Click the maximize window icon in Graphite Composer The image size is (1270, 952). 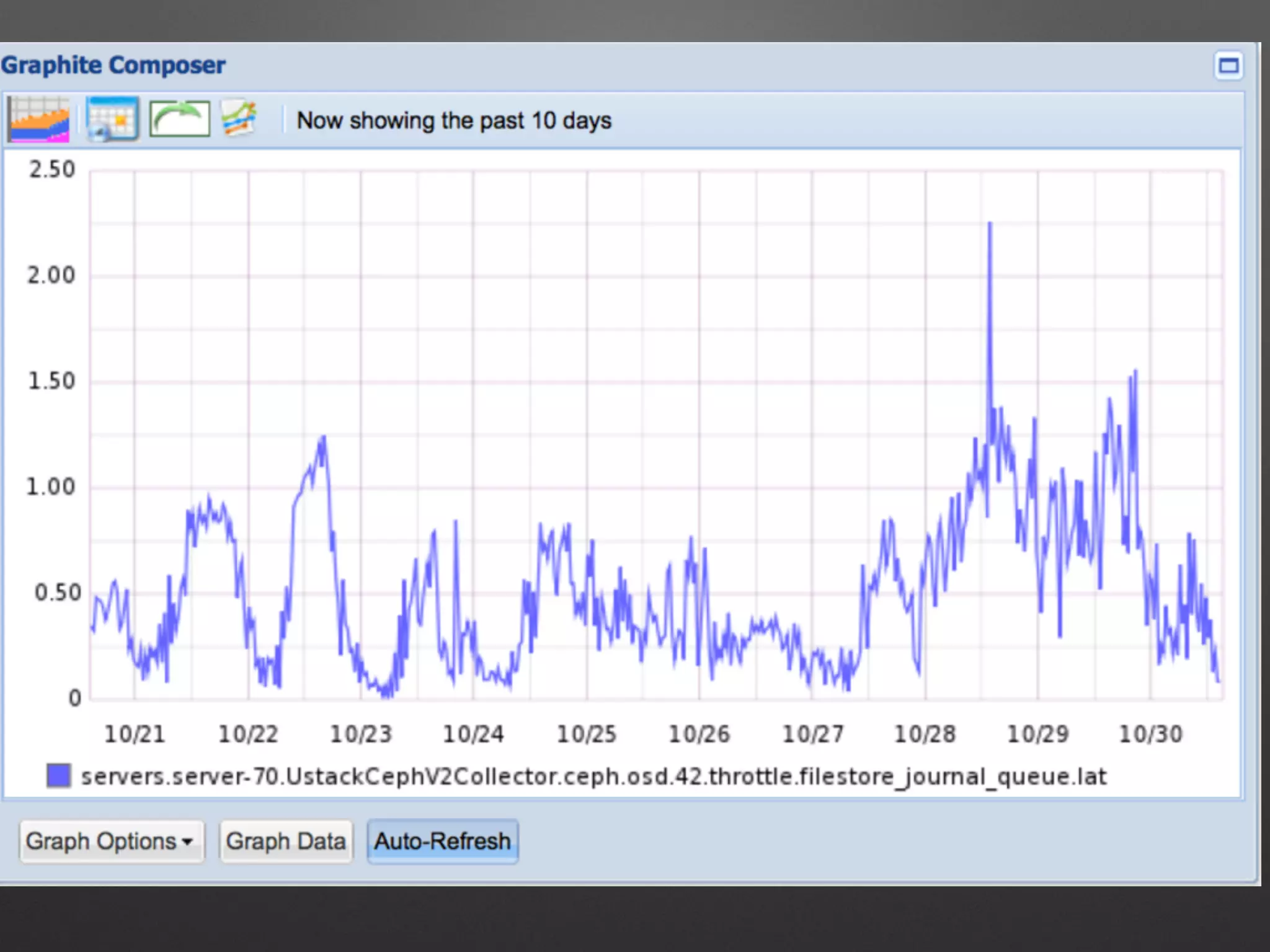[x=1228, y=66]
